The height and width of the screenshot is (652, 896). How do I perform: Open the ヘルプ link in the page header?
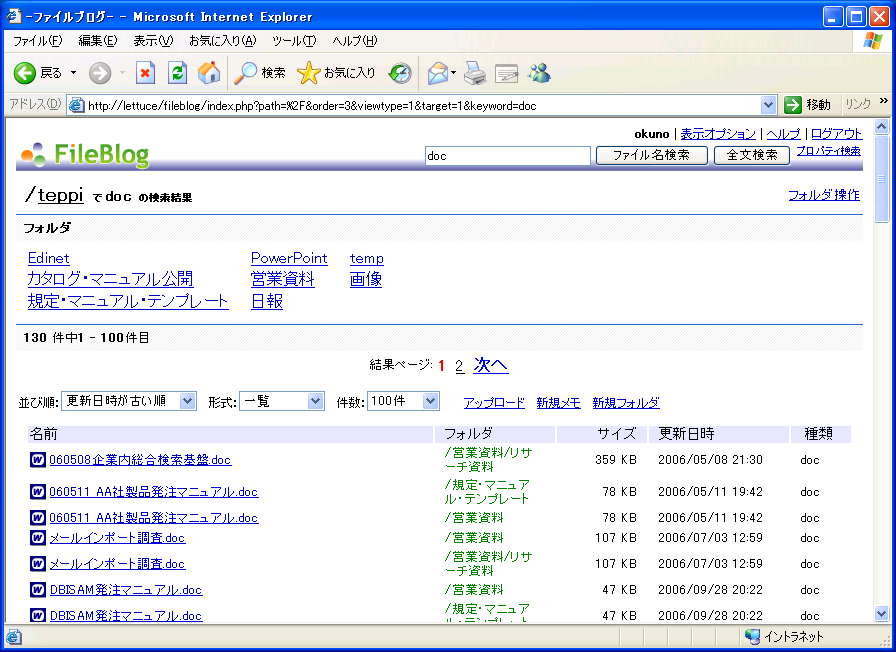tap(783, 134)
